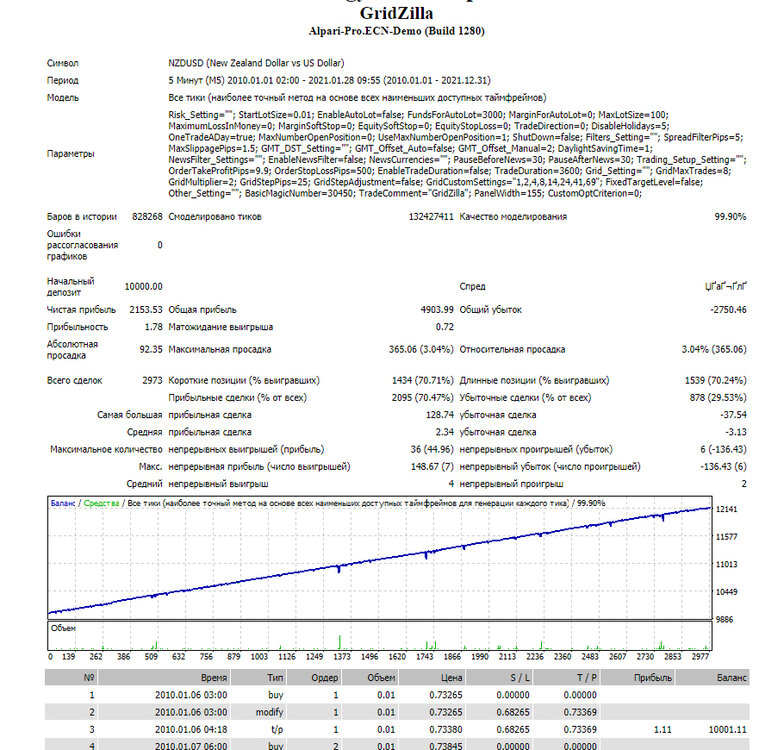
Task: Click the 't/p' type cell in row 3
Action: click(x=277, y=730)
